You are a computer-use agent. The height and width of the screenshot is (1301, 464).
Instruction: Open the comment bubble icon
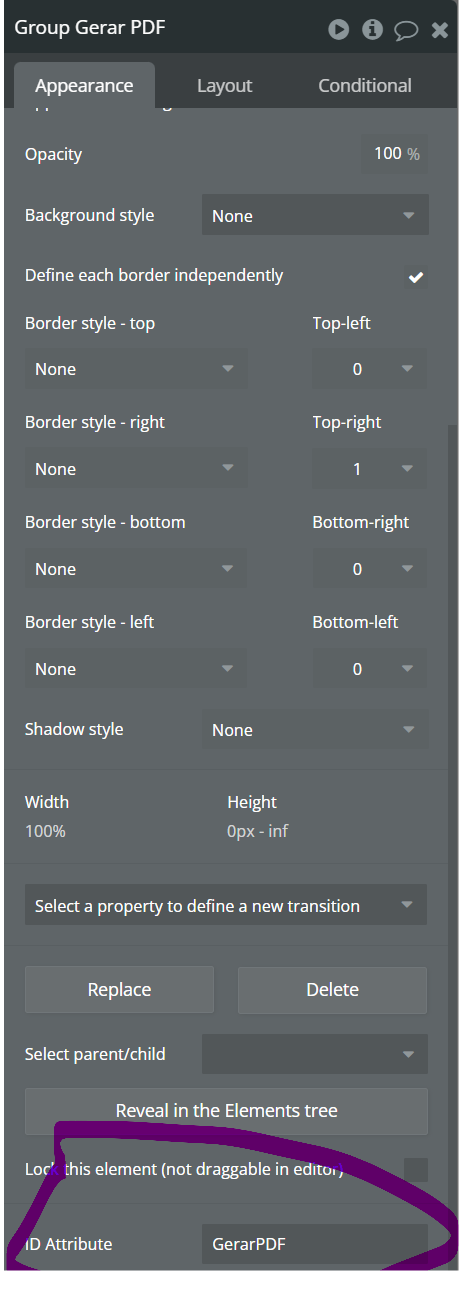[406, 30]
